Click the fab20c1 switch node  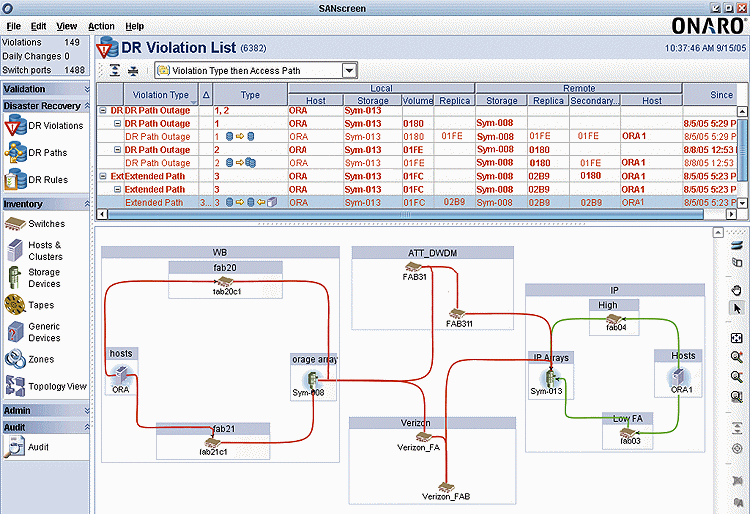[225, 281]
